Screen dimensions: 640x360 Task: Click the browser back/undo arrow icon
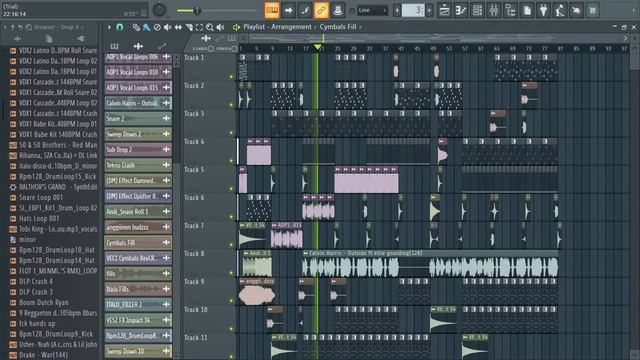click(20, 27)
